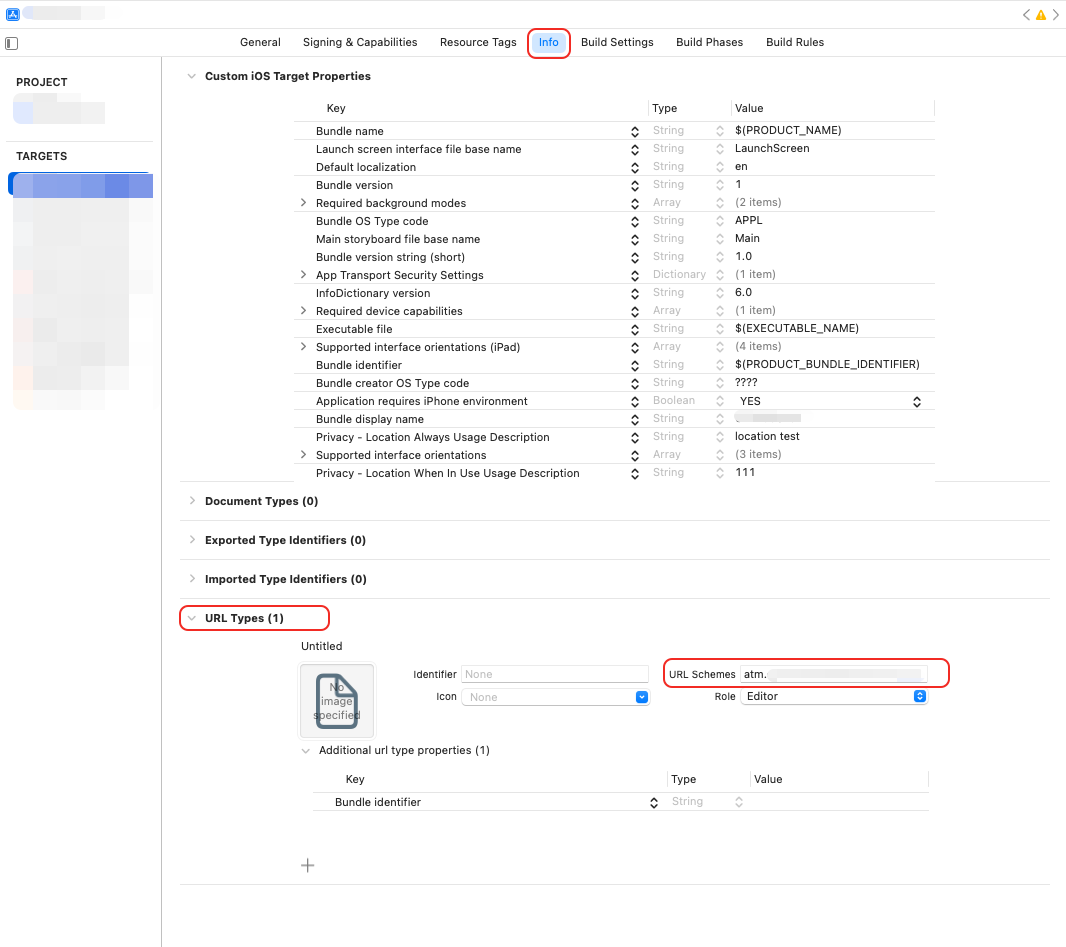
Task: Open the Build Settings tab
Action: (x=617, y=42)
